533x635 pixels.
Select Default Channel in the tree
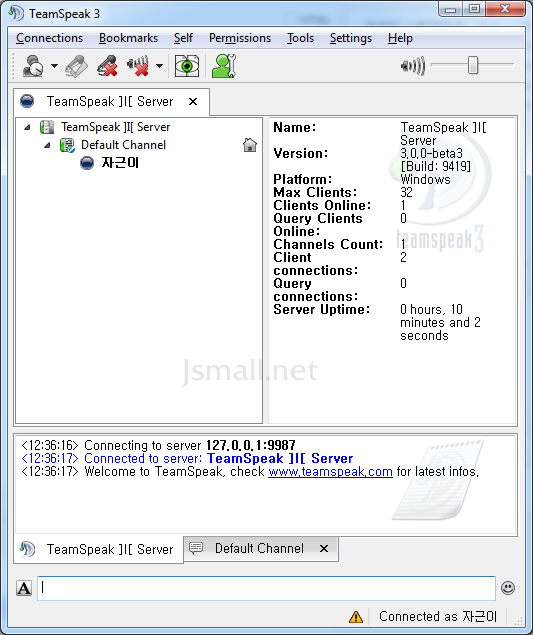pos(123,145)
